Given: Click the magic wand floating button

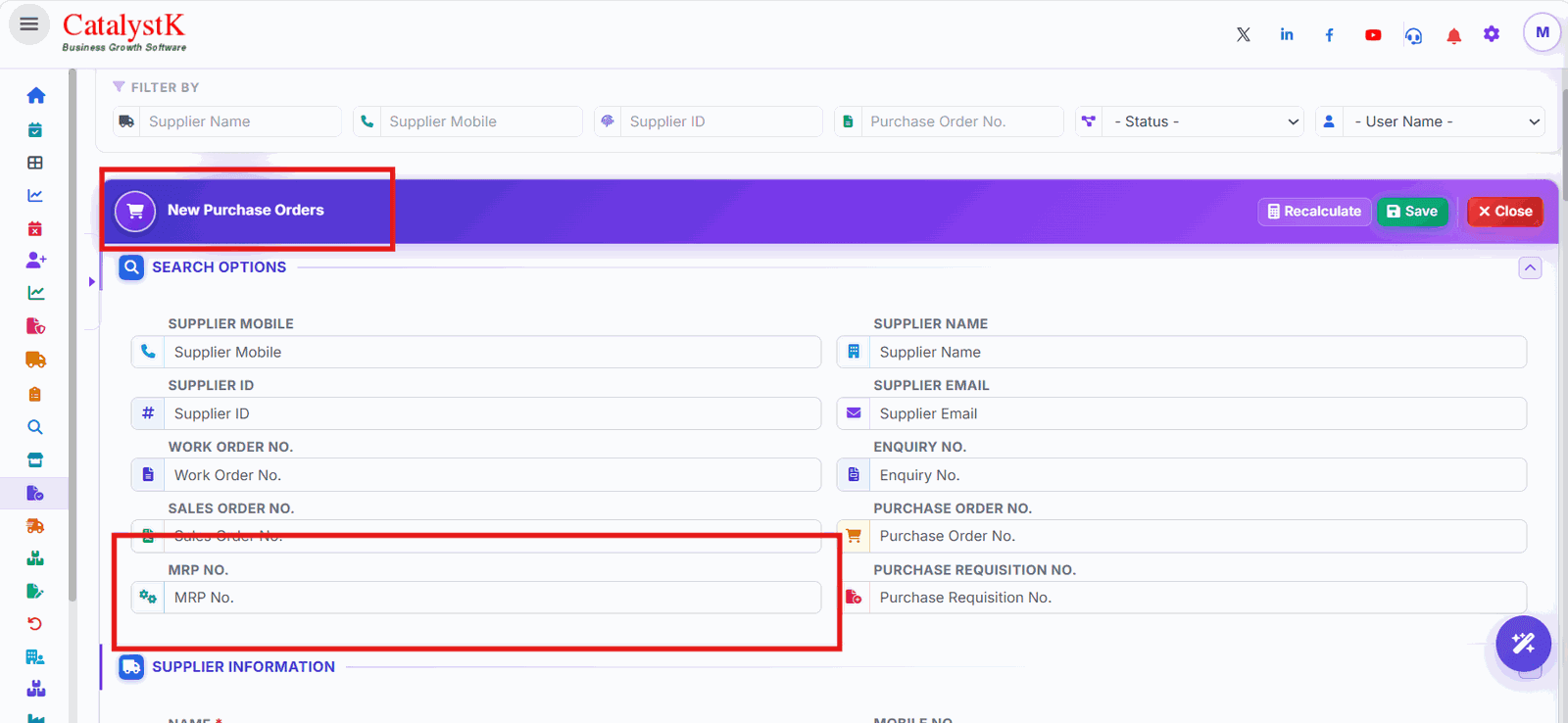Looking at the screenshot, I should [1523, 644].
